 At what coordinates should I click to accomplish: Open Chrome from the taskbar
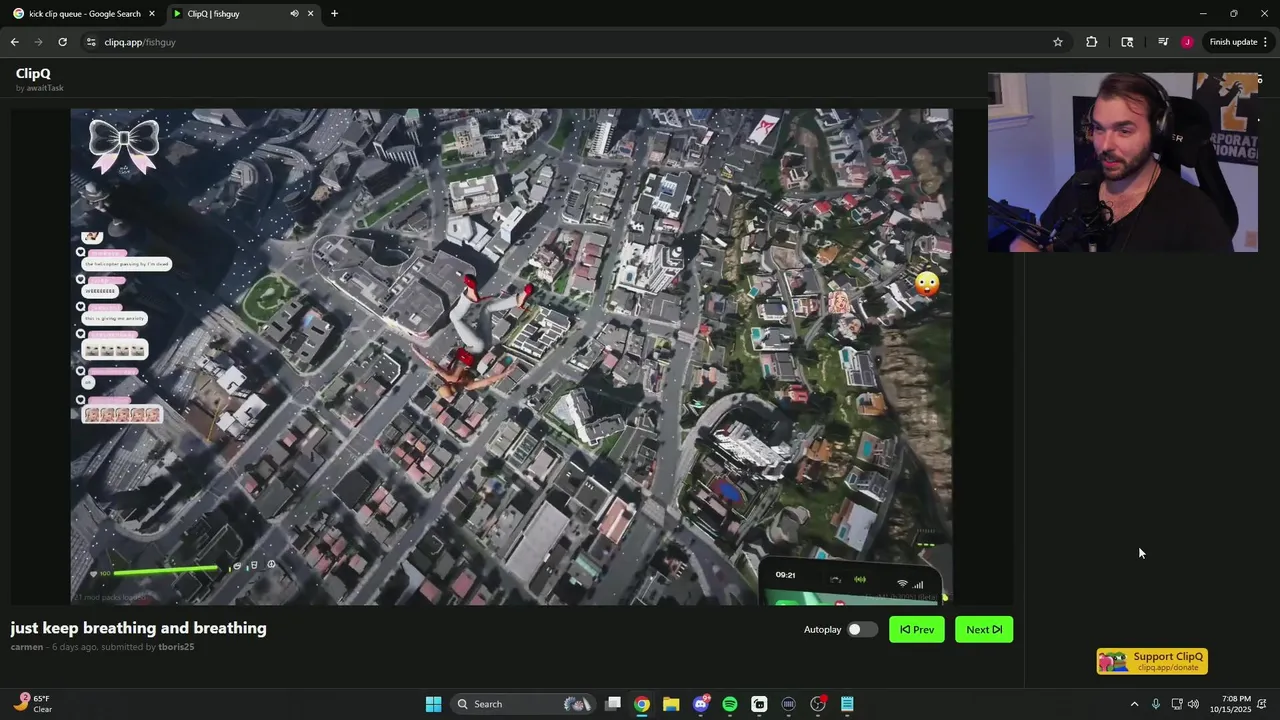coord(642,704)
